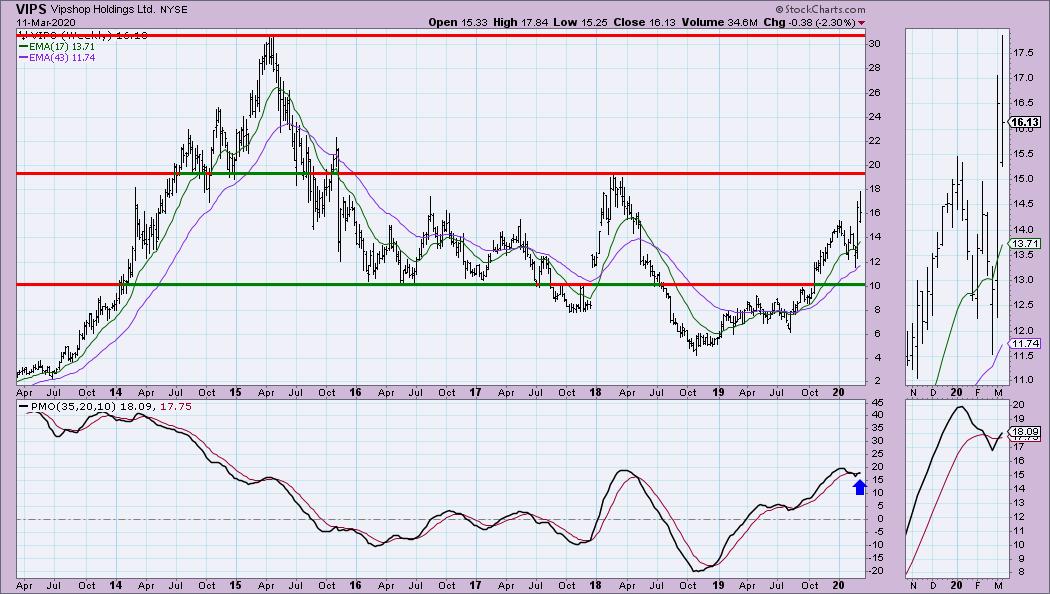Screen dimensions: 1050x594
Task: Click the 22 price axis label
Action: coord(875,141)
